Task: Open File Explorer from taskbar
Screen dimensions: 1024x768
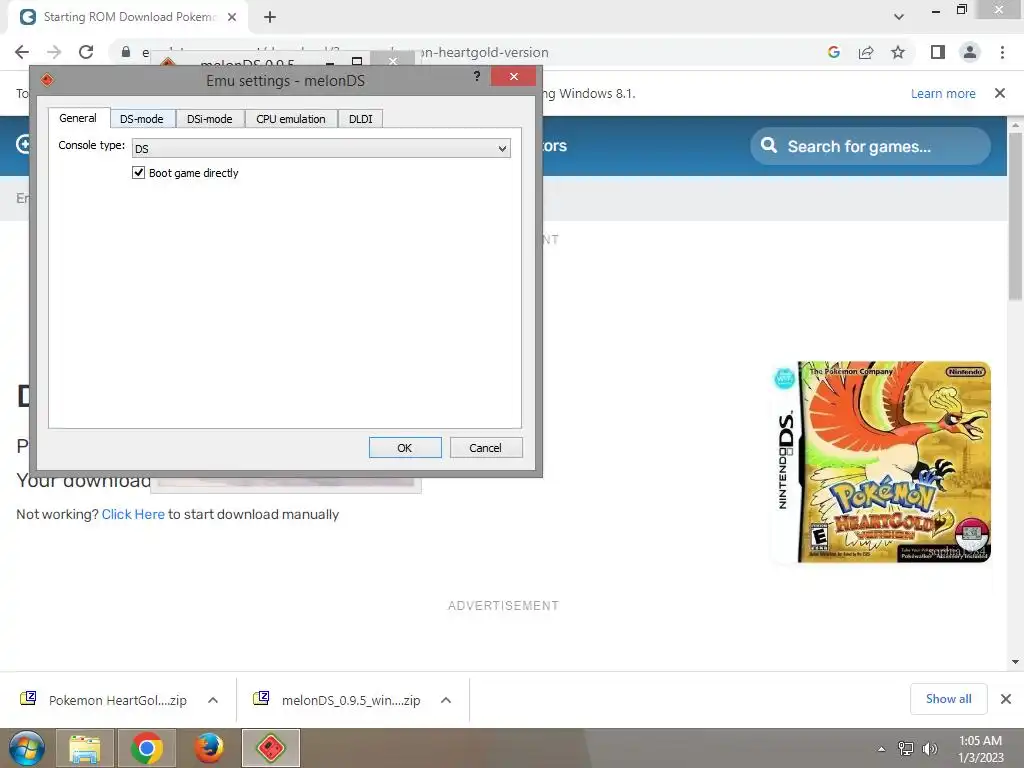Action: (x=85, y=748)
